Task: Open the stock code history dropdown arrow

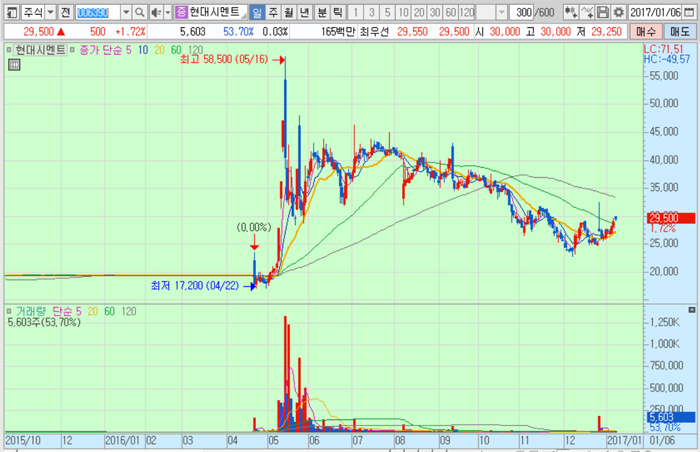Action: pos(126,12)
